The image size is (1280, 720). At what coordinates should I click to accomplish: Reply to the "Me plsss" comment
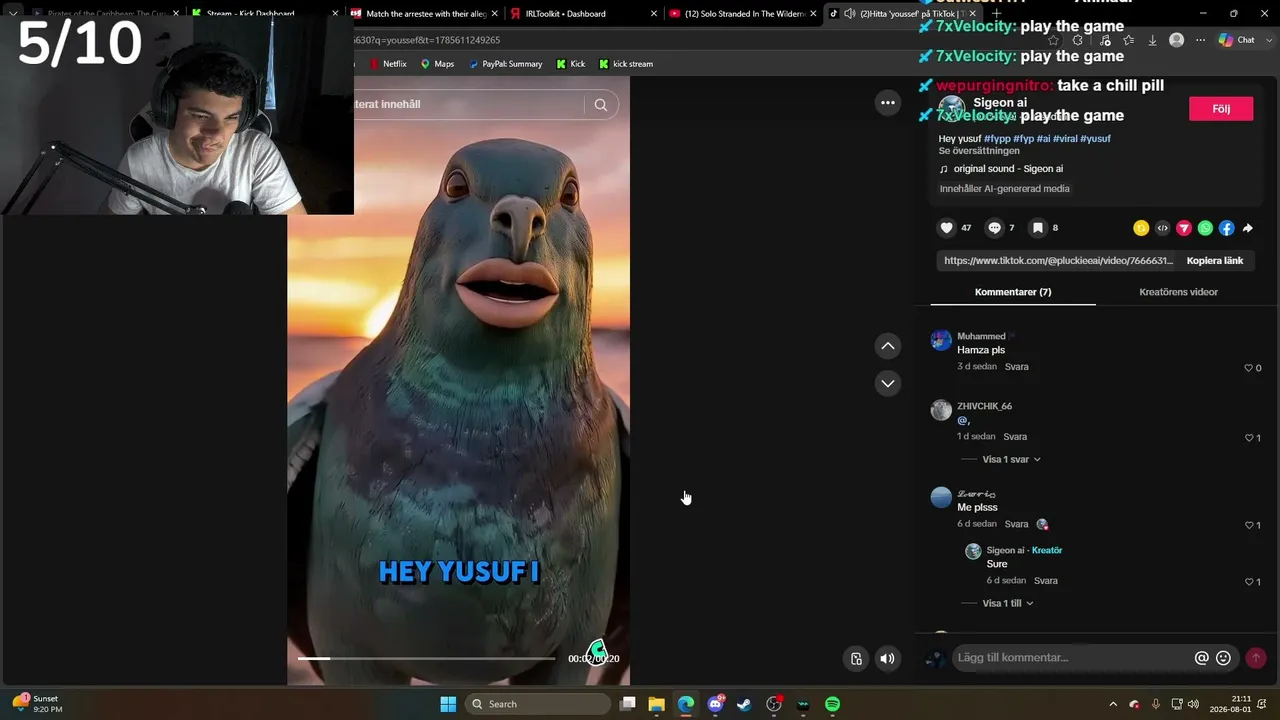point(1016,524)
